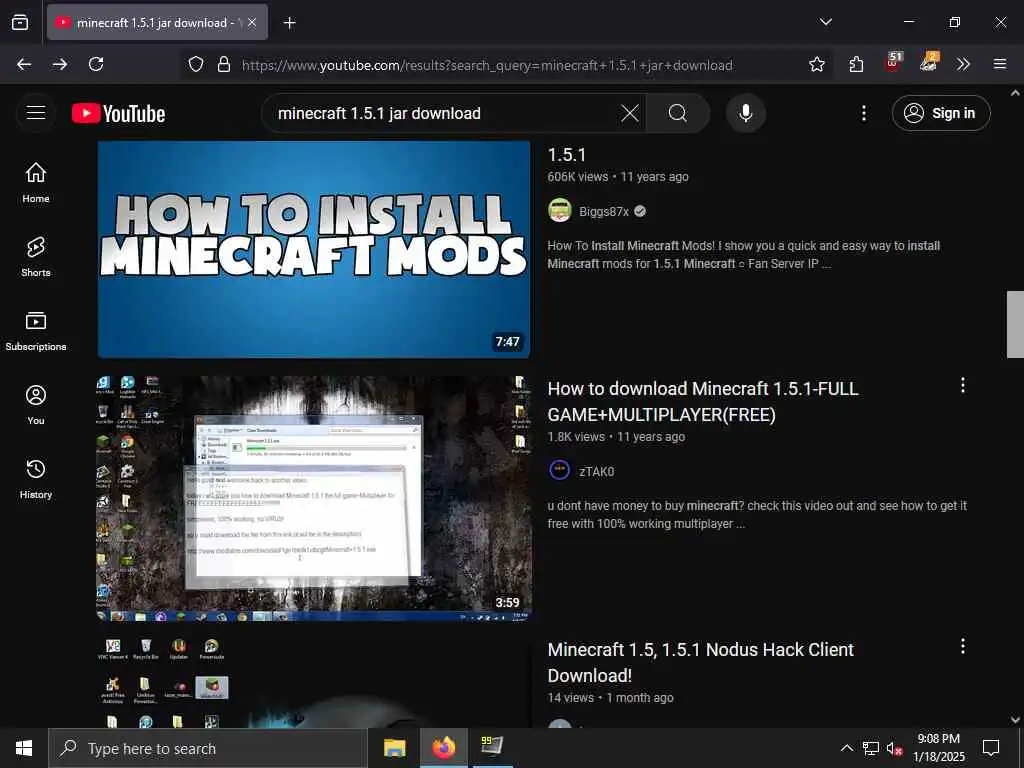1024x768 pixels.
Task: Show hidden system tray icons
Action: pyautogui.click(x=846, y=748)
